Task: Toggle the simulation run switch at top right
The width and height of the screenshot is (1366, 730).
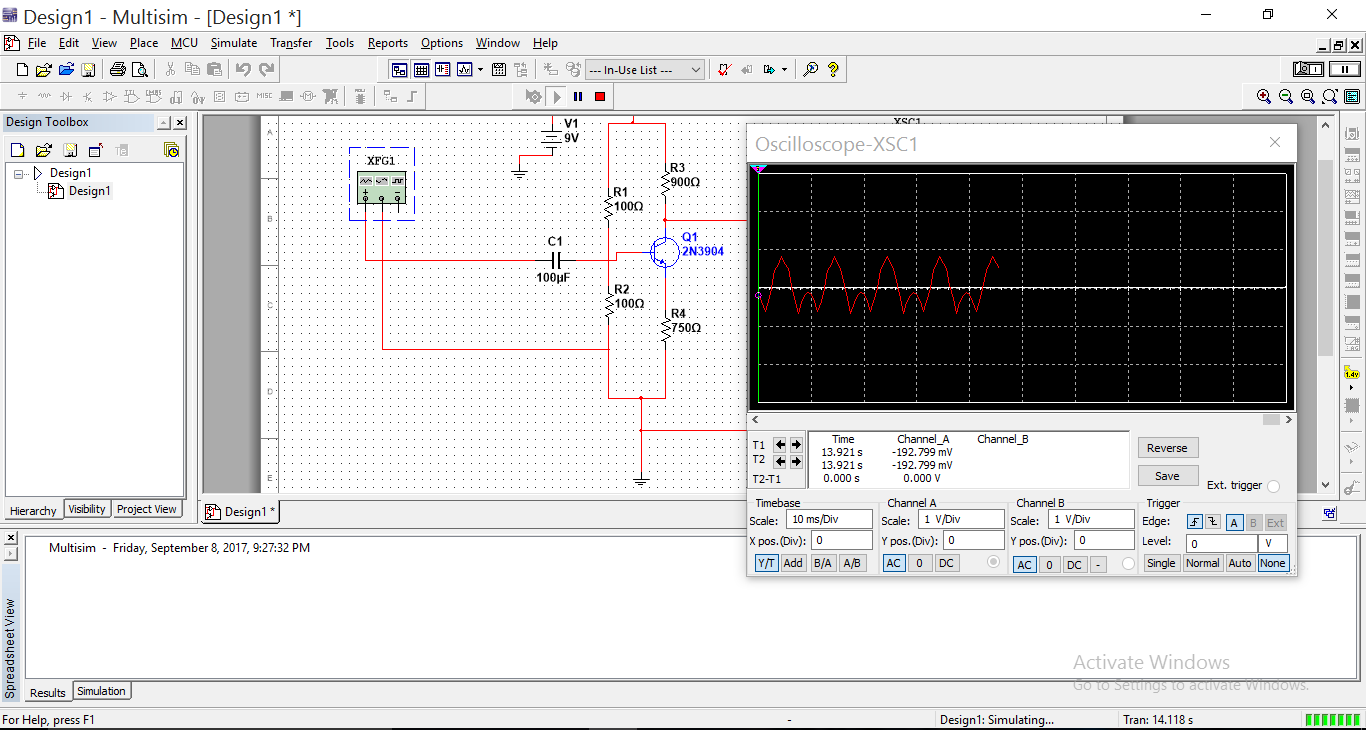Action: point(1309,69)
